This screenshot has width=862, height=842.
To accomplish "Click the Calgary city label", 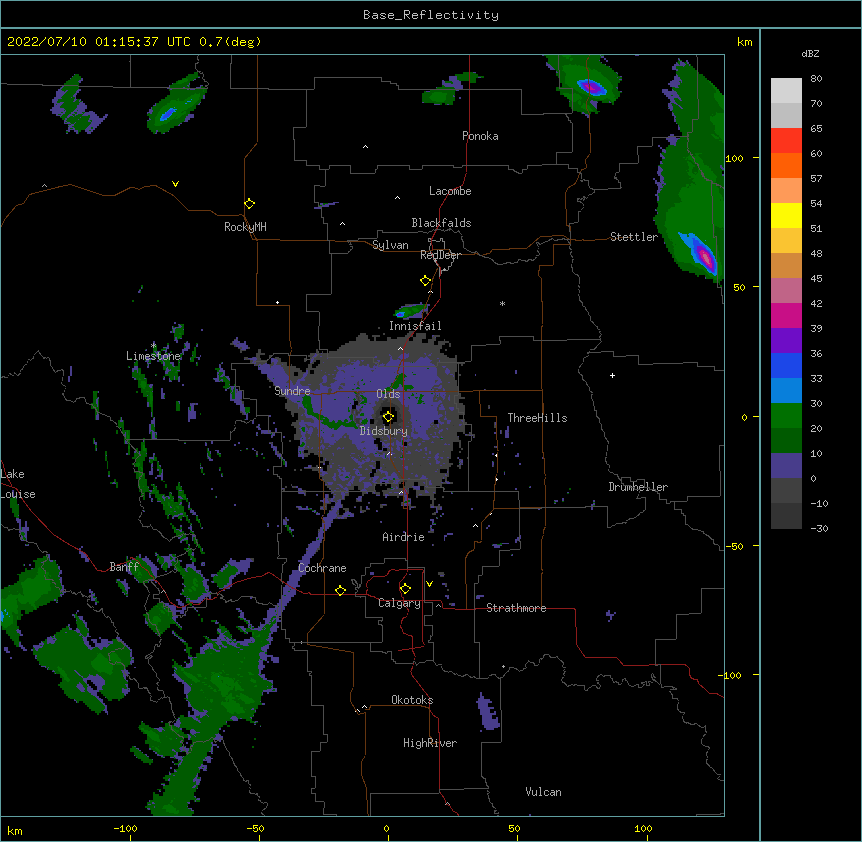I will [x=399, y=603].
